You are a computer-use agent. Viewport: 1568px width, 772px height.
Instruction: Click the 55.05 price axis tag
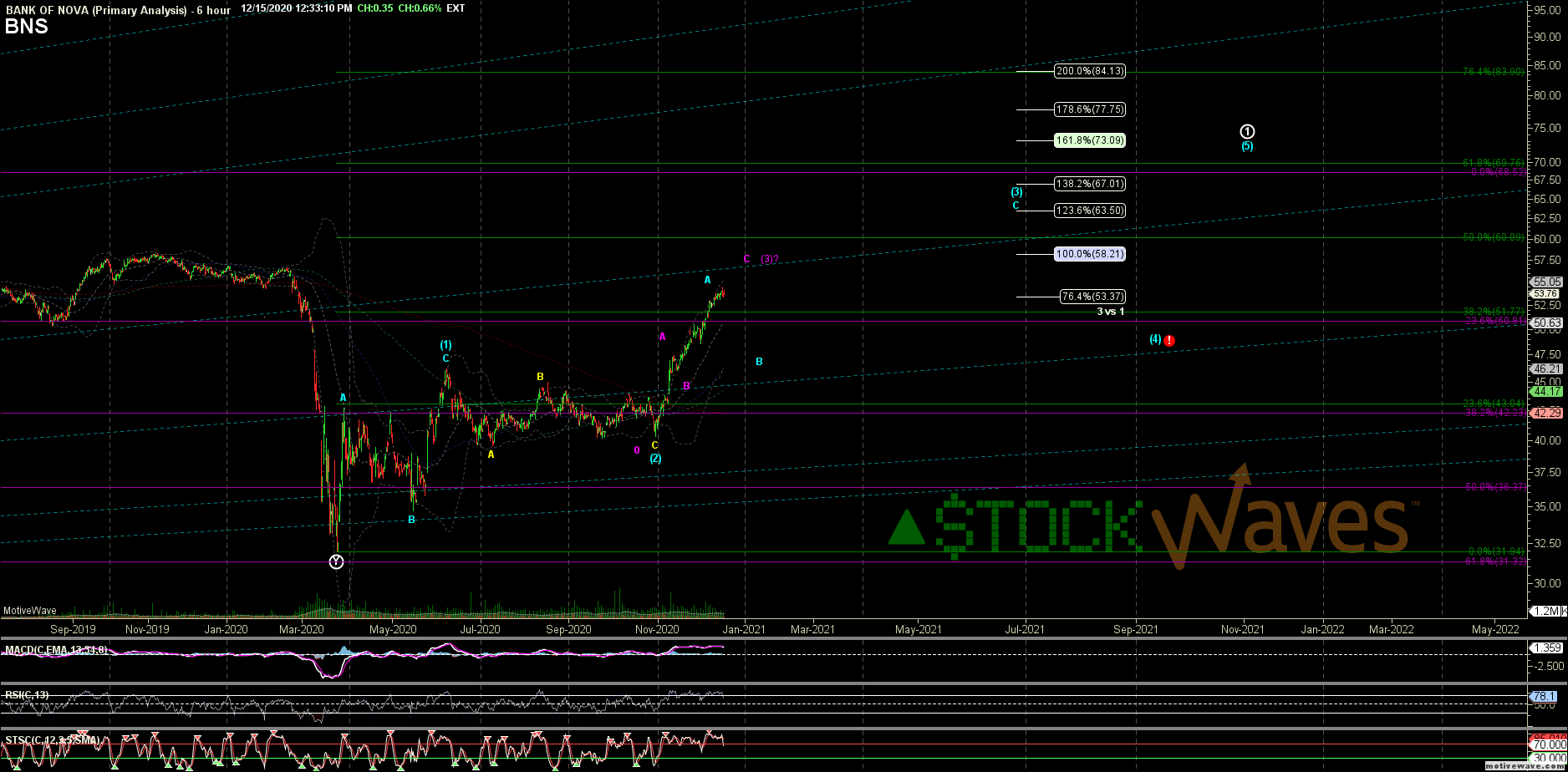[x=1548, y=282]
